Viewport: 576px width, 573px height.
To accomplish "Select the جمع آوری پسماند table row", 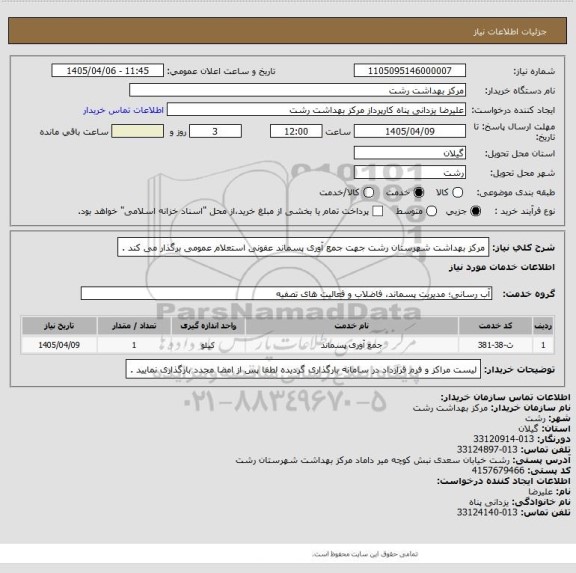I will point(288,345).
